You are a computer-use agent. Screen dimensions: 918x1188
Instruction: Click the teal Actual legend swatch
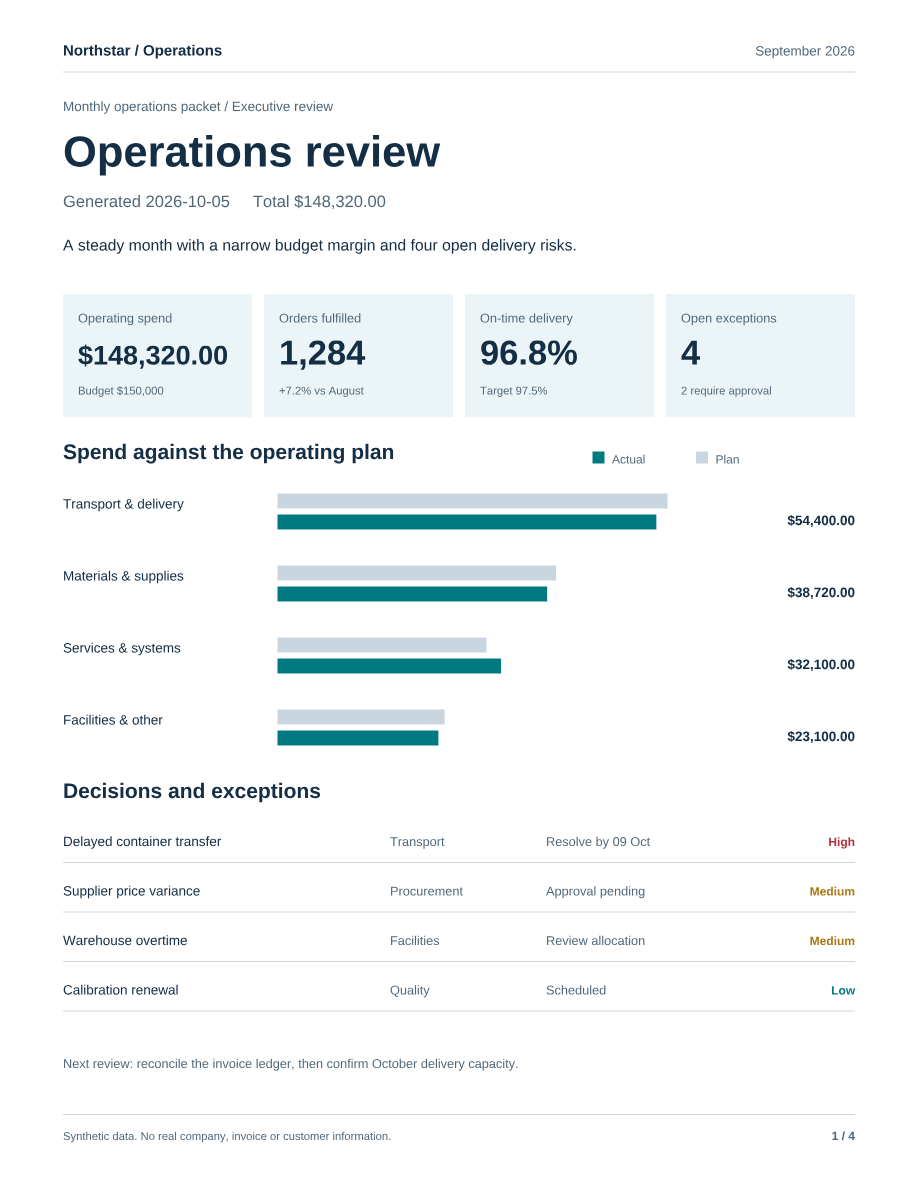pyautogui.click(x=598, y=458)
